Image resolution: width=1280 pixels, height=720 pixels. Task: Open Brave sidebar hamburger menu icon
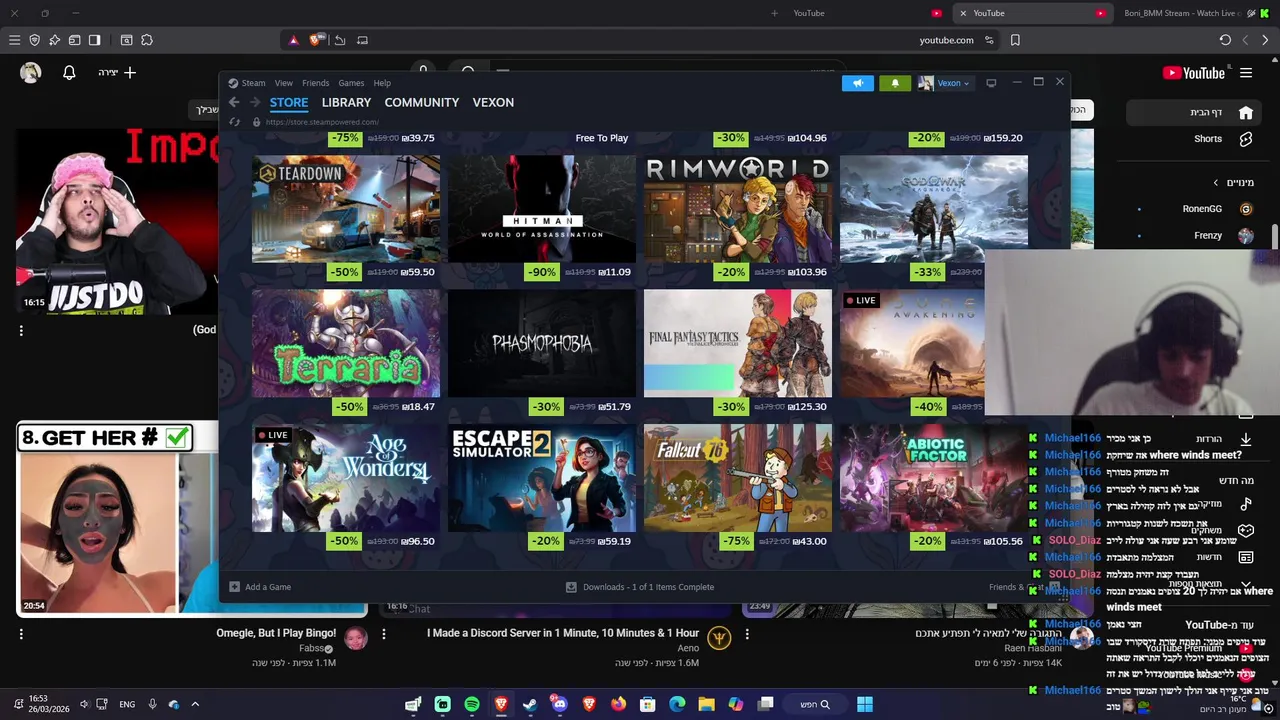[14, 40]
